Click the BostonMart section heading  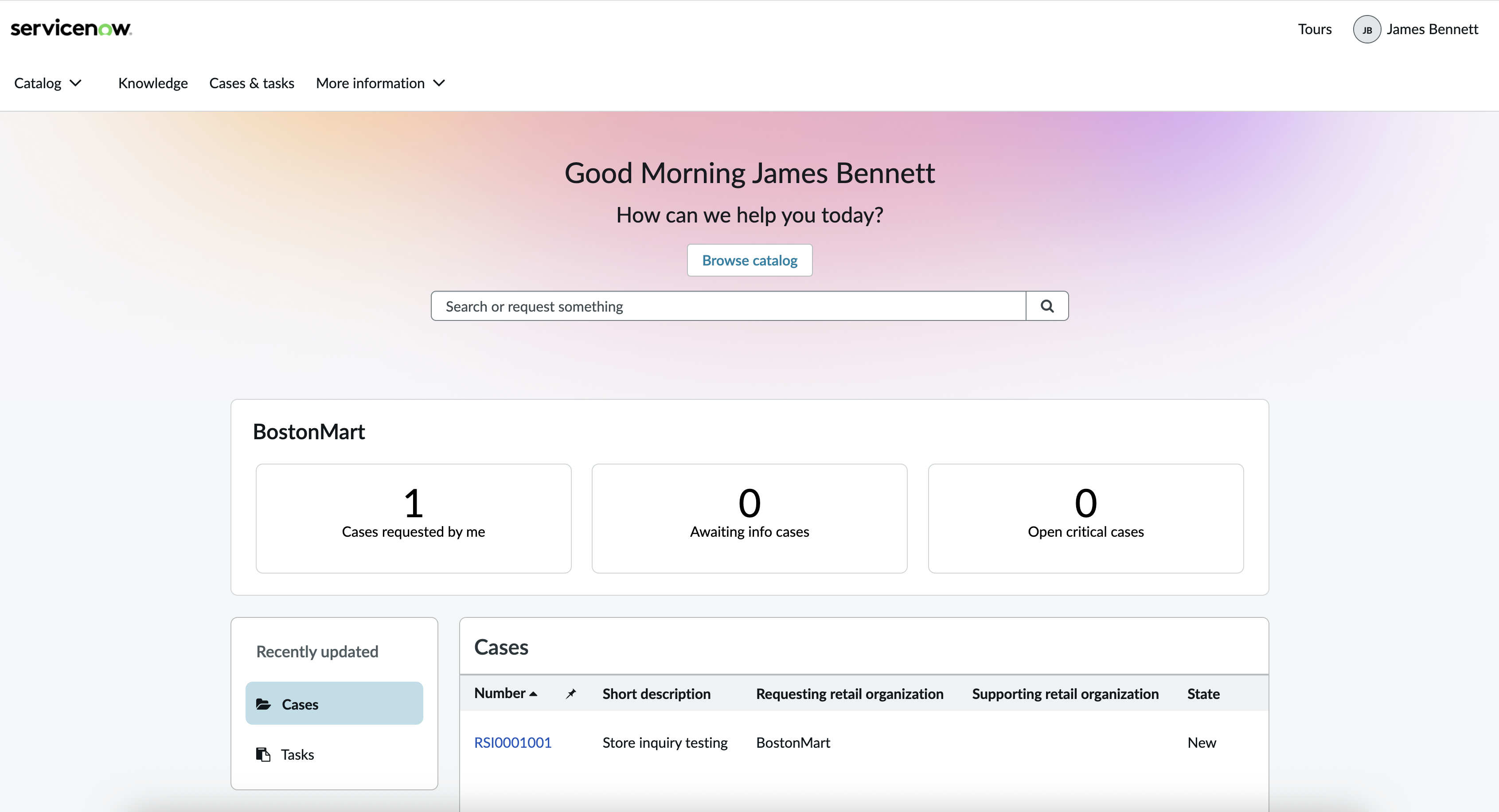click(x=309, y=431)
